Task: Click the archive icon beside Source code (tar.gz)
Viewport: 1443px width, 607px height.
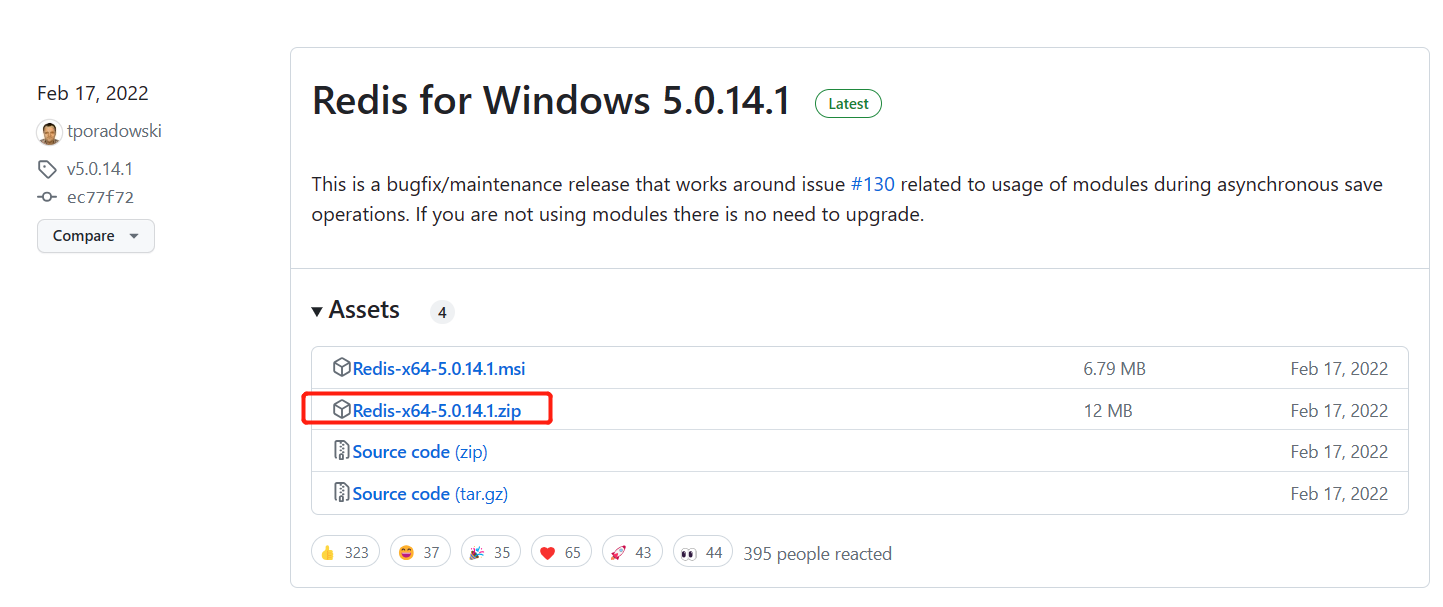Action: point(341,493)
